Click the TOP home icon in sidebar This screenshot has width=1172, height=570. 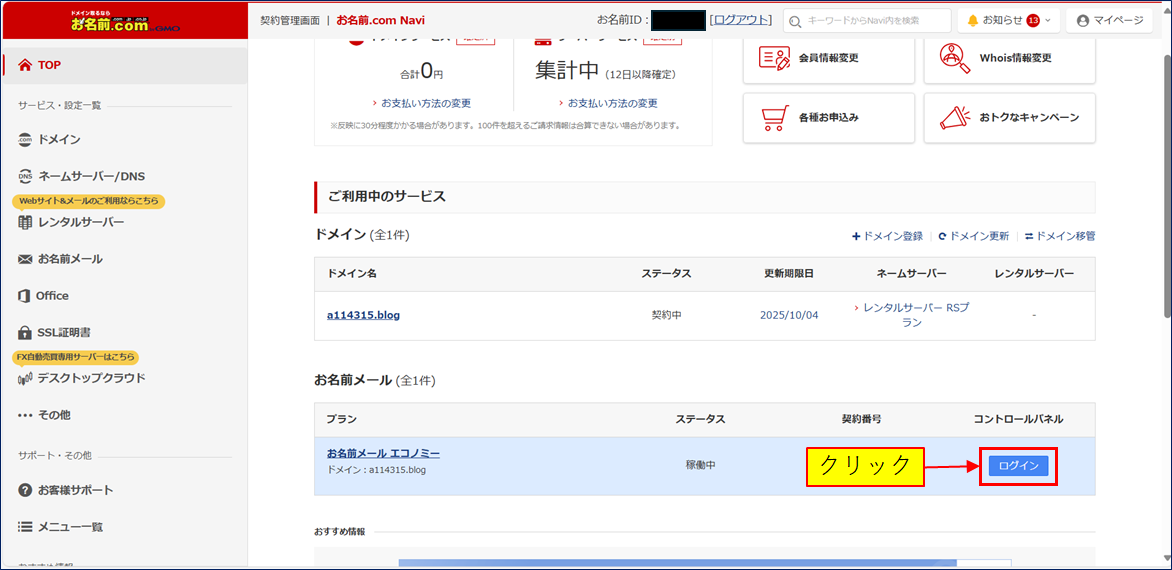(x=25, y=65)
